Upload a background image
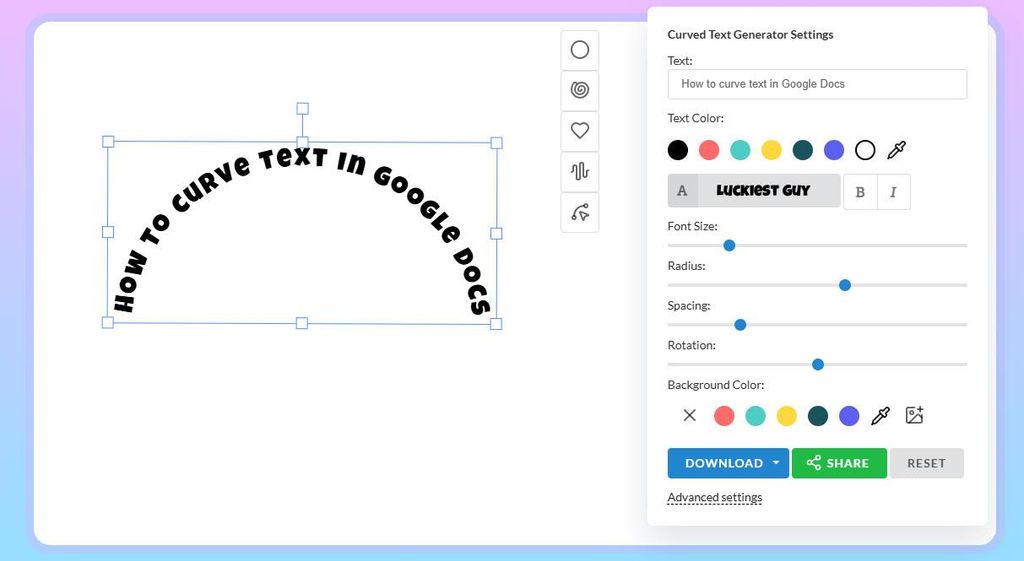 914,415
